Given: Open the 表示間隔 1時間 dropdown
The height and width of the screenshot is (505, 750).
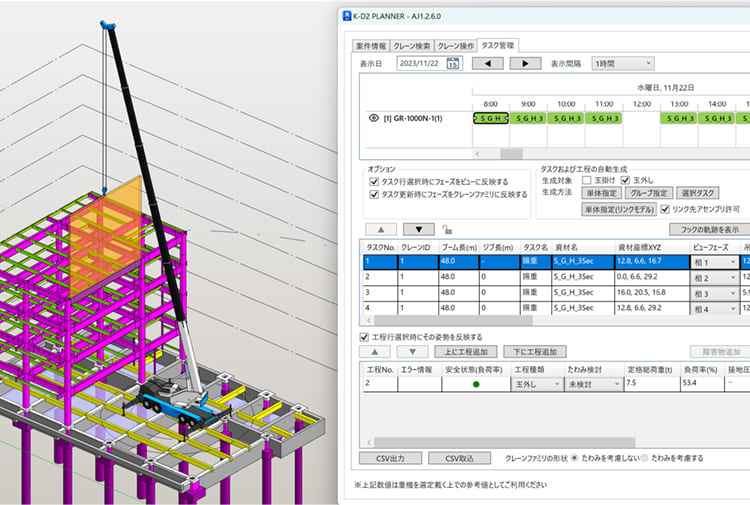Looking at the screenshot, I should 623,63.
